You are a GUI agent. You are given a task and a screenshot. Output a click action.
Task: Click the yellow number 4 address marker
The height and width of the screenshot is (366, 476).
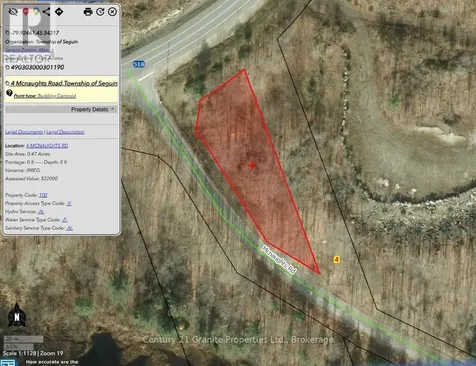336,259
